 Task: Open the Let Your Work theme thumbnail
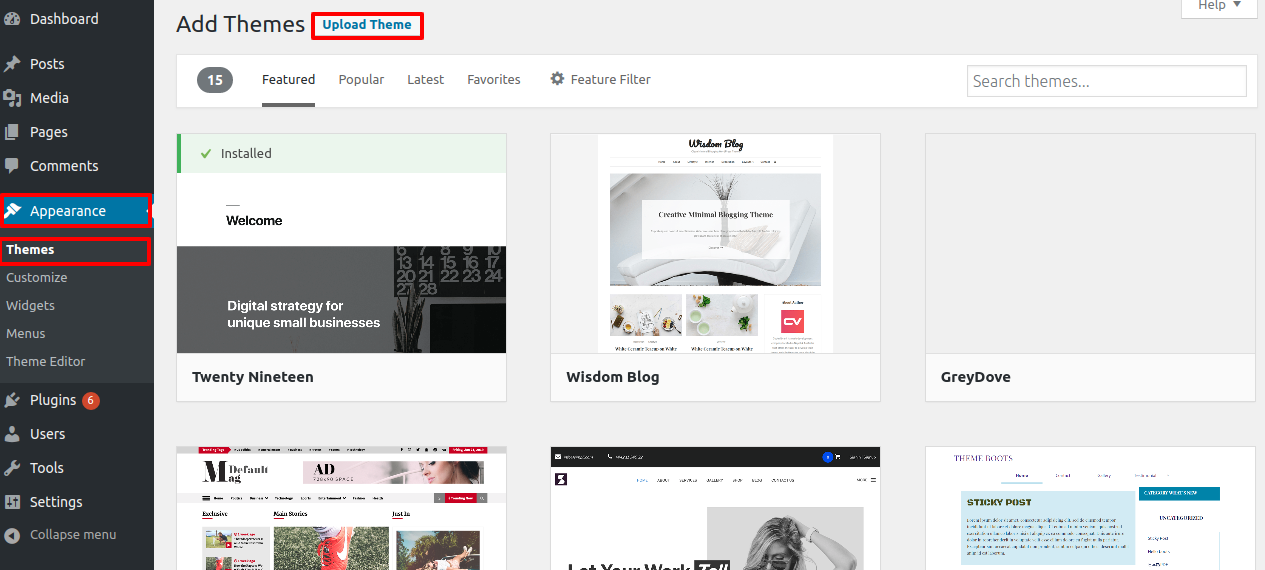coord(715,508)
